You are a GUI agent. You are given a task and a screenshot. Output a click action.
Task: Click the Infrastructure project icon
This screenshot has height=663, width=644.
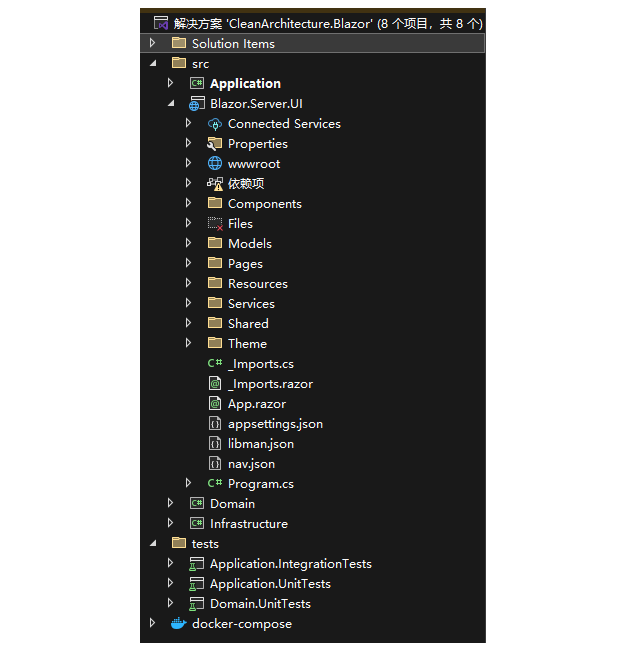tap(197, 523)
